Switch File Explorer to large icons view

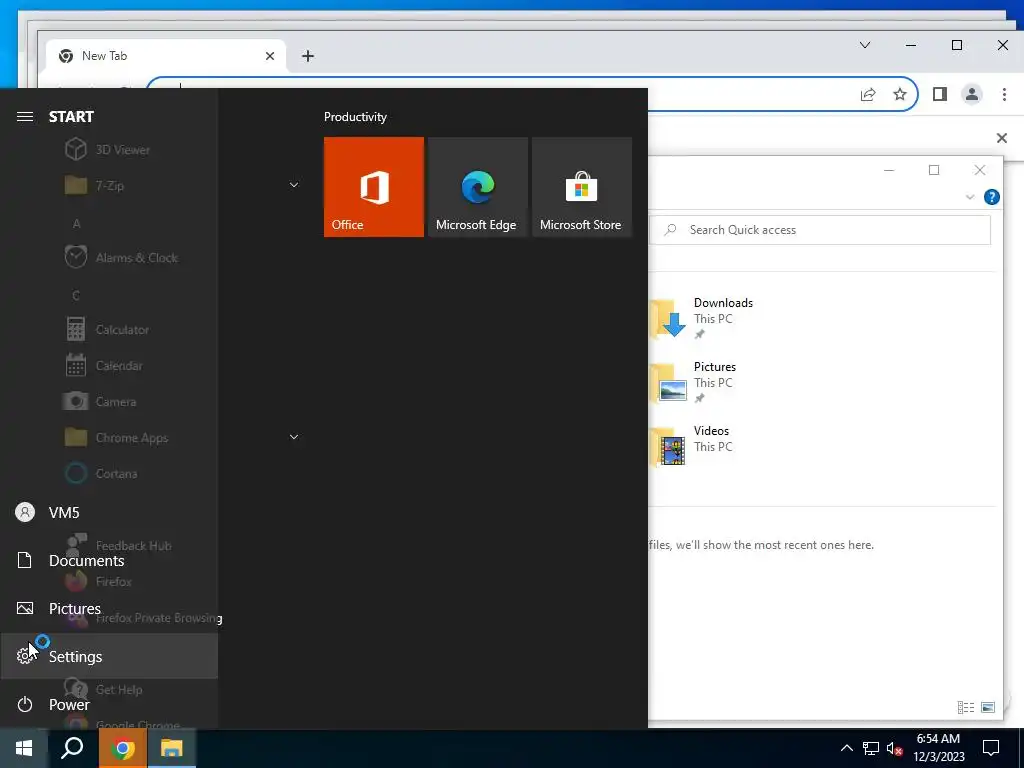[988, 707]
